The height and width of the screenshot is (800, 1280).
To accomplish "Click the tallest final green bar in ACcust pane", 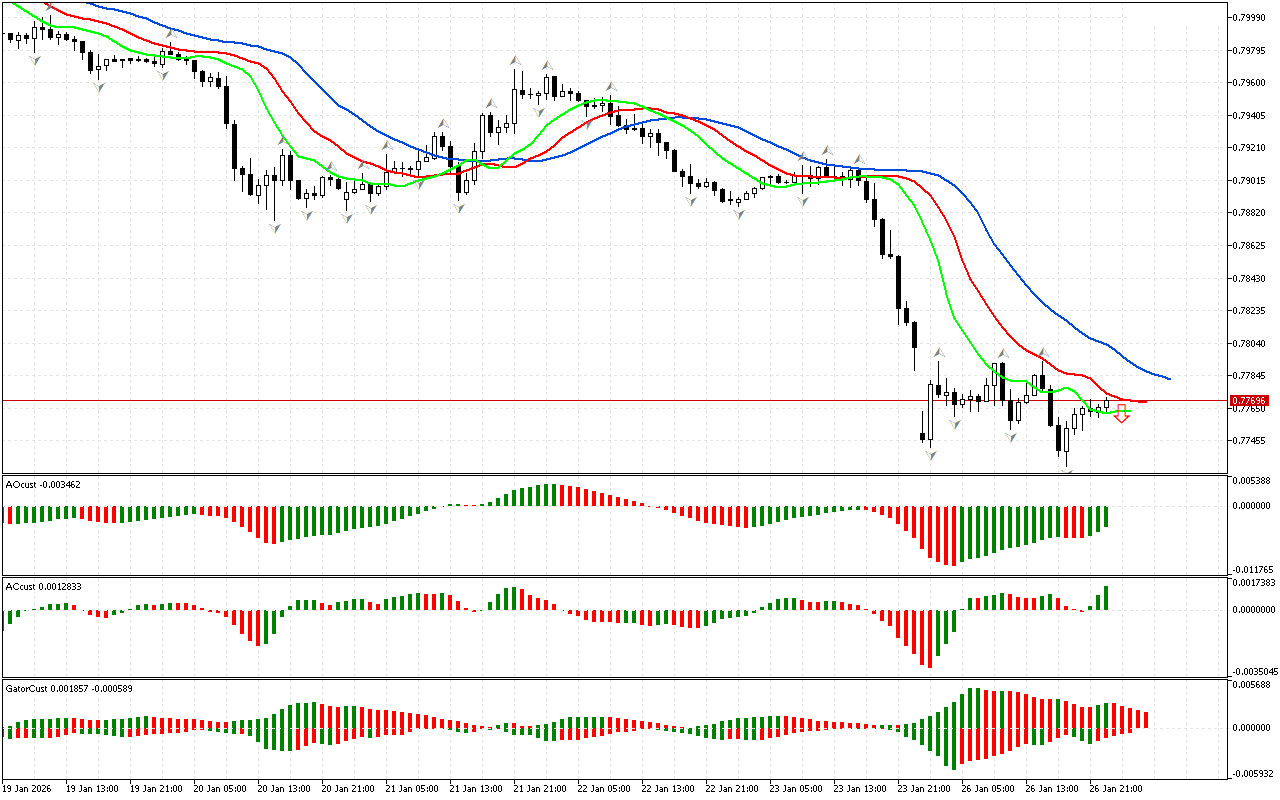I will (1107, 598).
